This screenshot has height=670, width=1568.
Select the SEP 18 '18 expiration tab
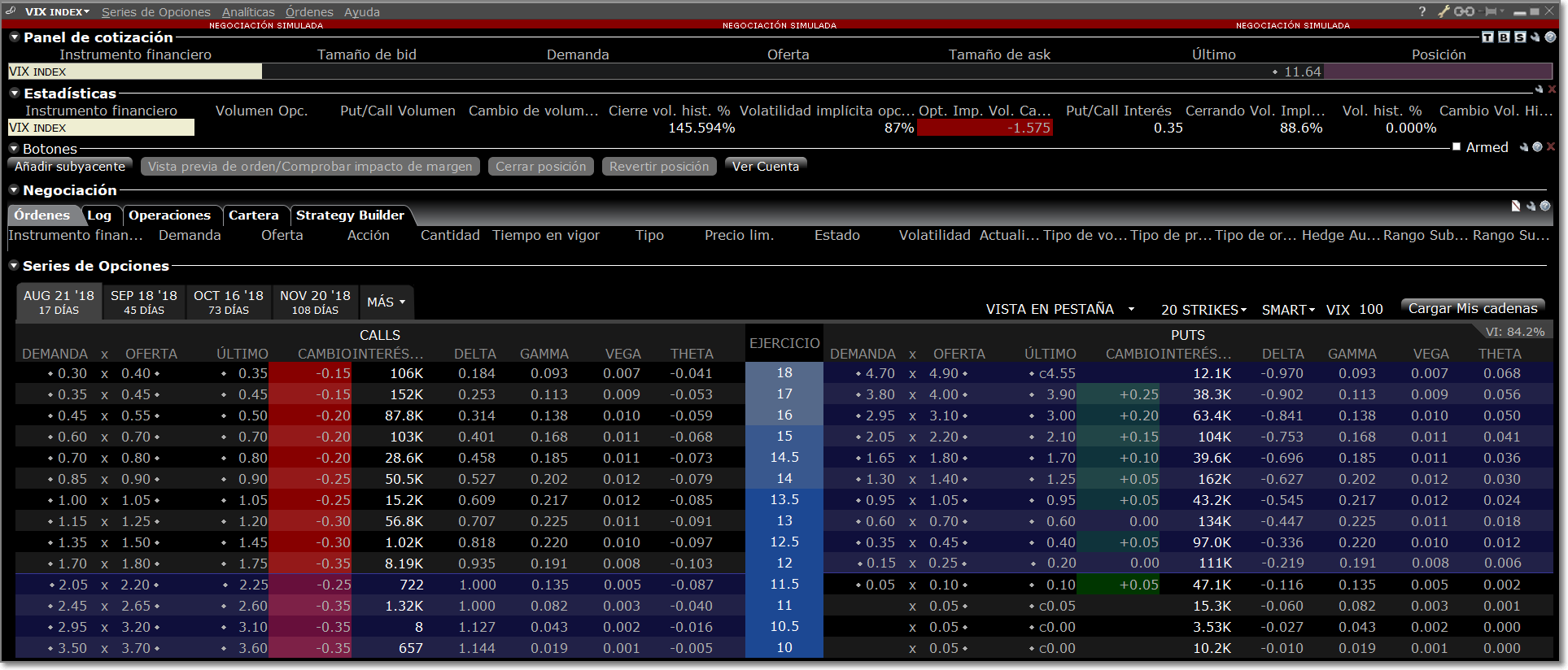click(x=144, y=302)
